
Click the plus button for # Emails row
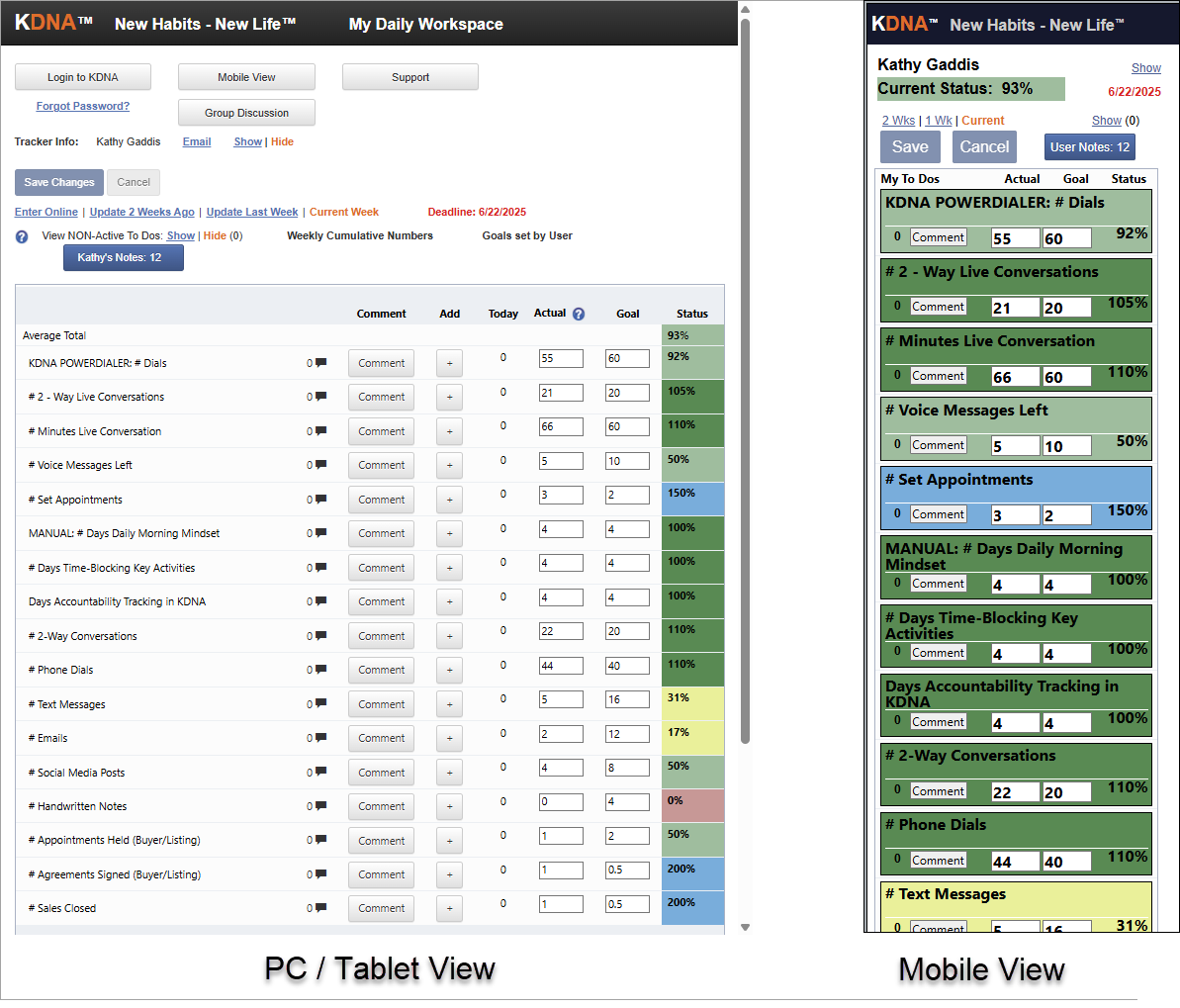click(449, 738)
